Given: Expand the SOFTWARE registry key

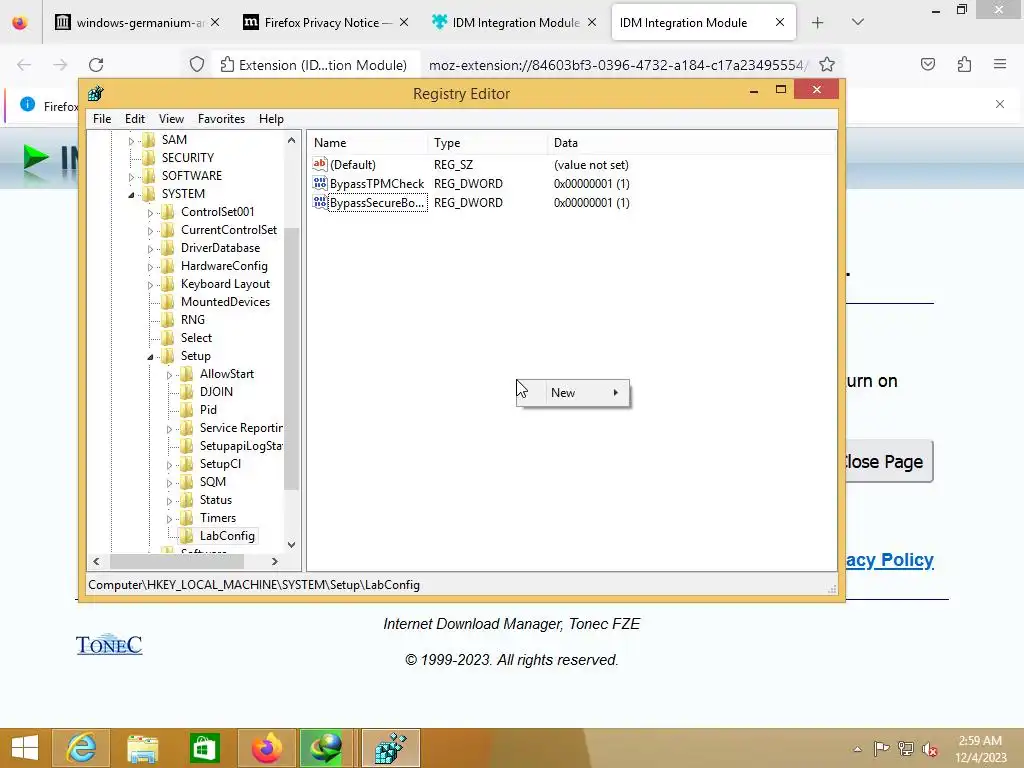Looking at the screenshot, I should (x=131, y=176).
